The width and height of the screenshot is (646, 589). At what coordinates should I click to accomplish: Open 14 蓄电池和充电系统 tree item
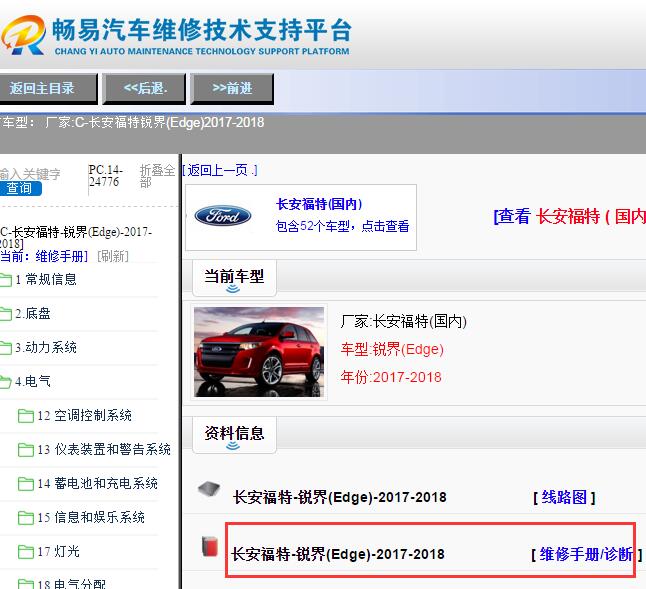coord(97,484)
